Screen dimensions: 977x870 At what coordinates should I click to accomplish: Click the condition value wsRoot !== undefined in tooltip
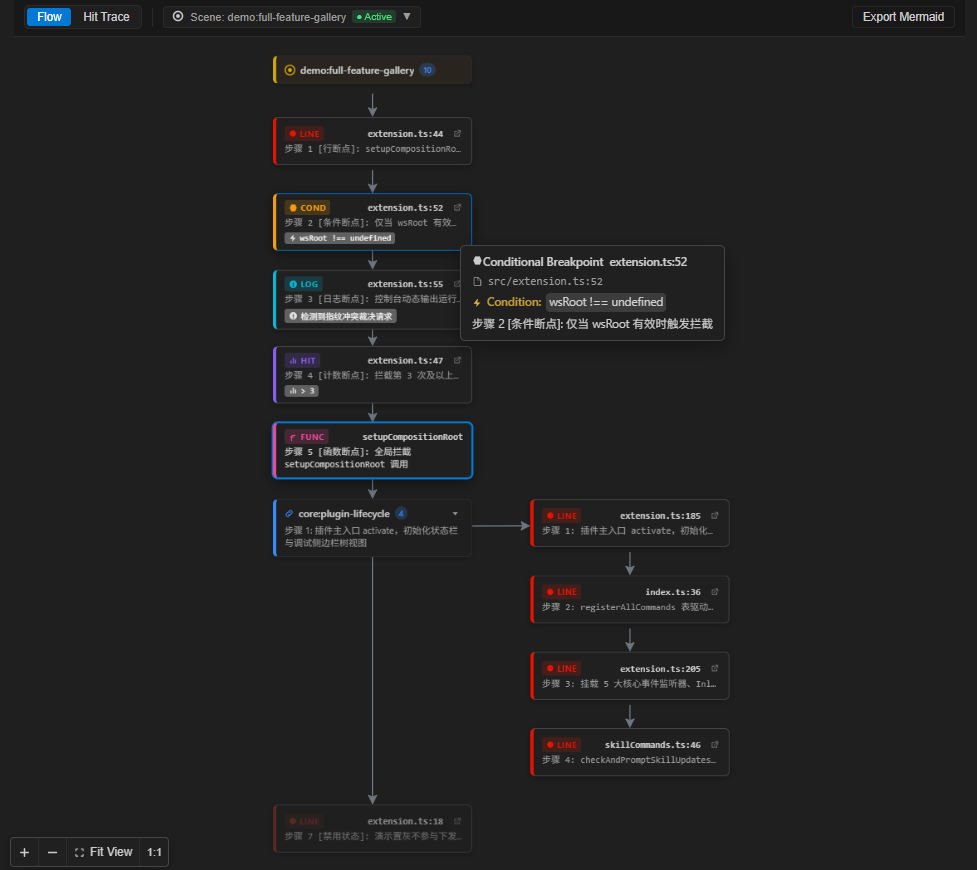606,302
